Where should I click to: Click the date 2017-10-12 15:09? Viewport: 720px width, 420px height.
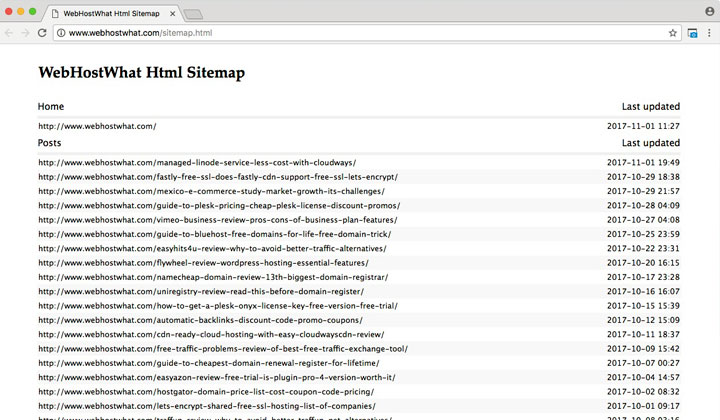pyautogui.click(x=643, y=320)
